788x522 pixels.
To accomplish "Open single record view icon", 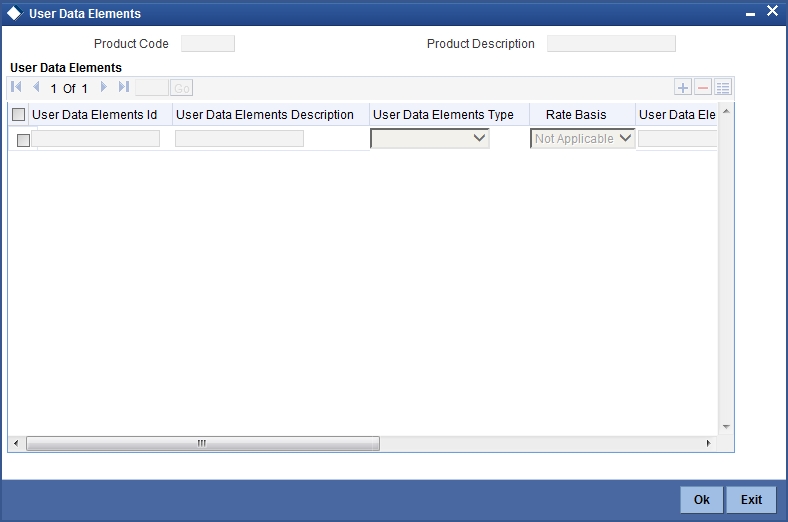I will pos(723,87).
